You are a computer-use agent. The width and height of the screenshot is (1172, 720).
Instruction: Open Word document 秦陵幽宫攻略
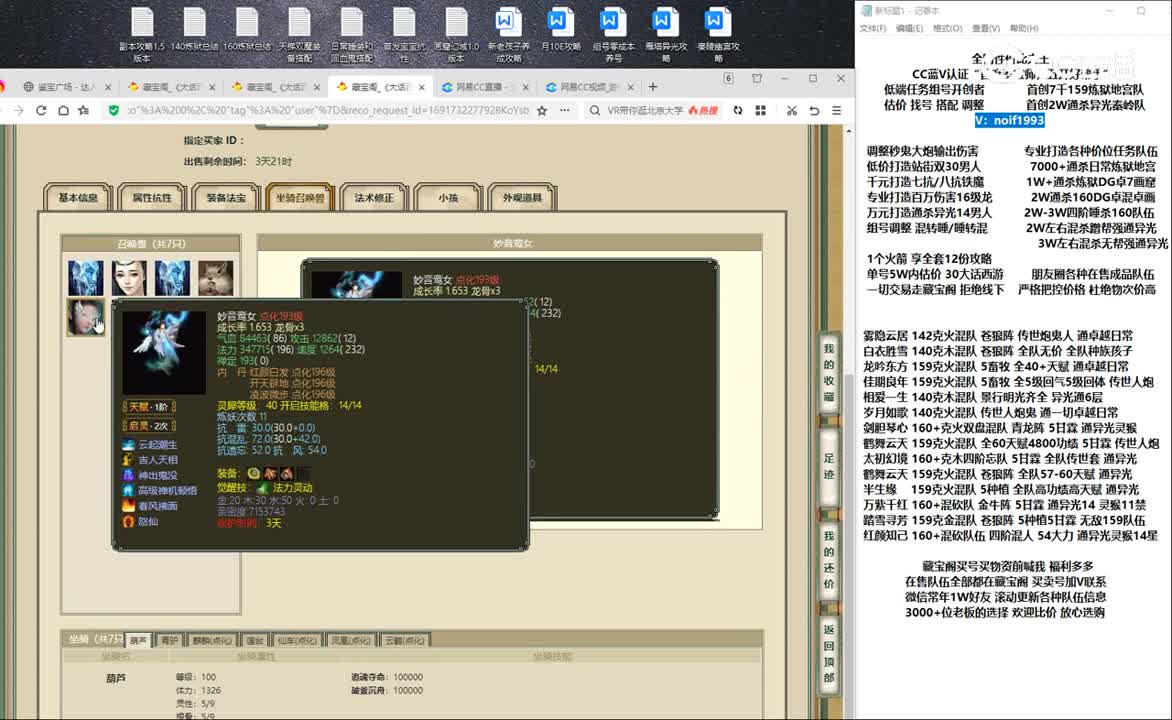coord(718,35)
